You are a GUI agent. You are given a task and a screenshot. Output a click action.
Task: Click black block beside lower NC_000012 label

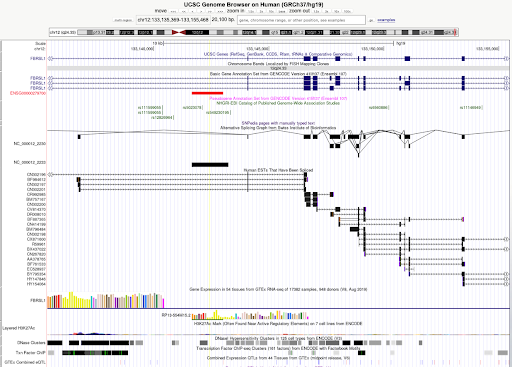coord(210,165)
